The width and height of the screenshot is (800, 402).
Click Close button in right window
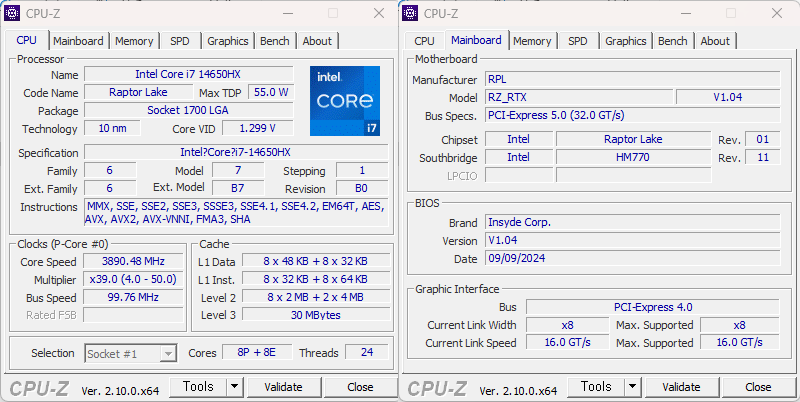(x=758, y=387)
